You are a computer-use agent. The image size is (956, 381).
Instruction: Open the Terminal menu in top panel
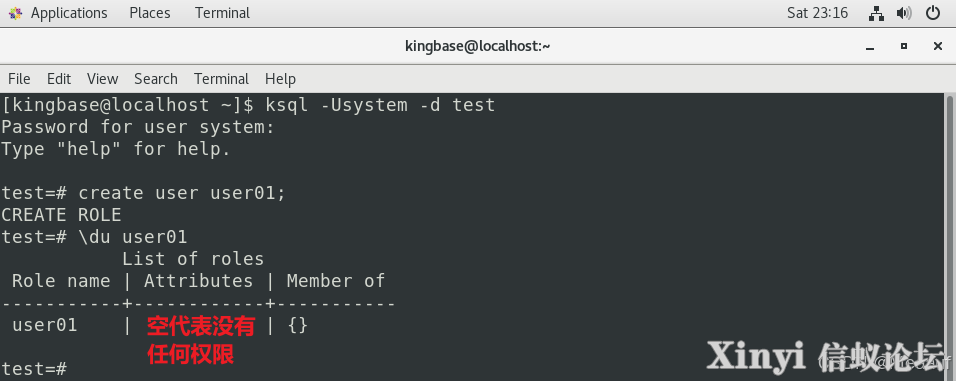(x=223, y=13)
